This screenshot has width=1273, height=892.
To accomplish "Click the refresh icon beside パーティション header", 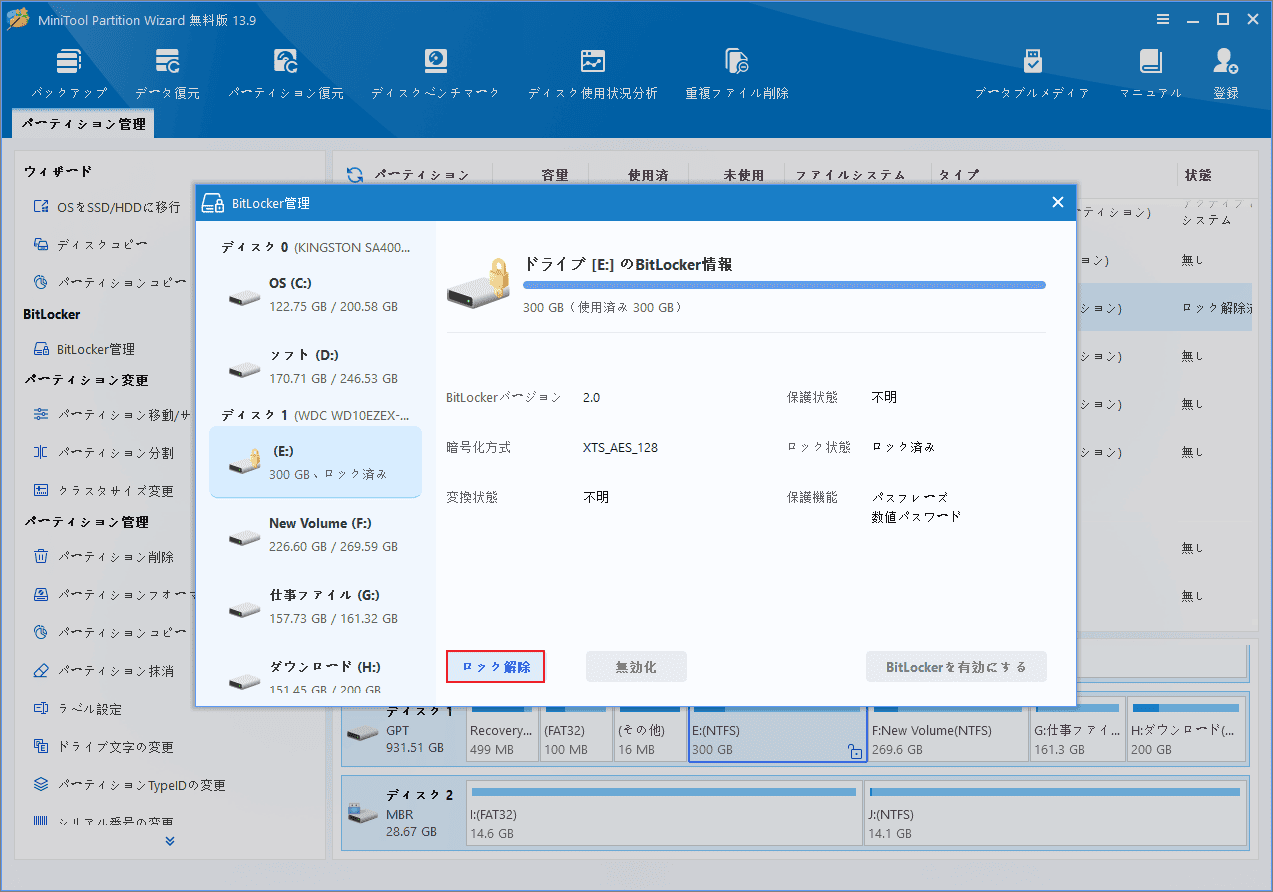I will pyautogui.click(x=355, y=176).
